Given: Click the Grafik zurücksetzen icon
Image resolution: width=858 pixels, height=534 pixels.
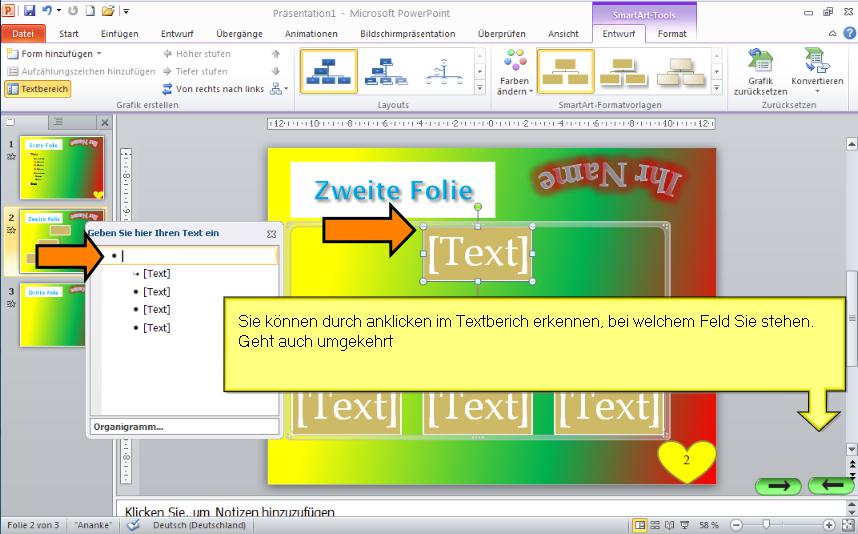Looking at the screenshot, I should coord(759,64).
